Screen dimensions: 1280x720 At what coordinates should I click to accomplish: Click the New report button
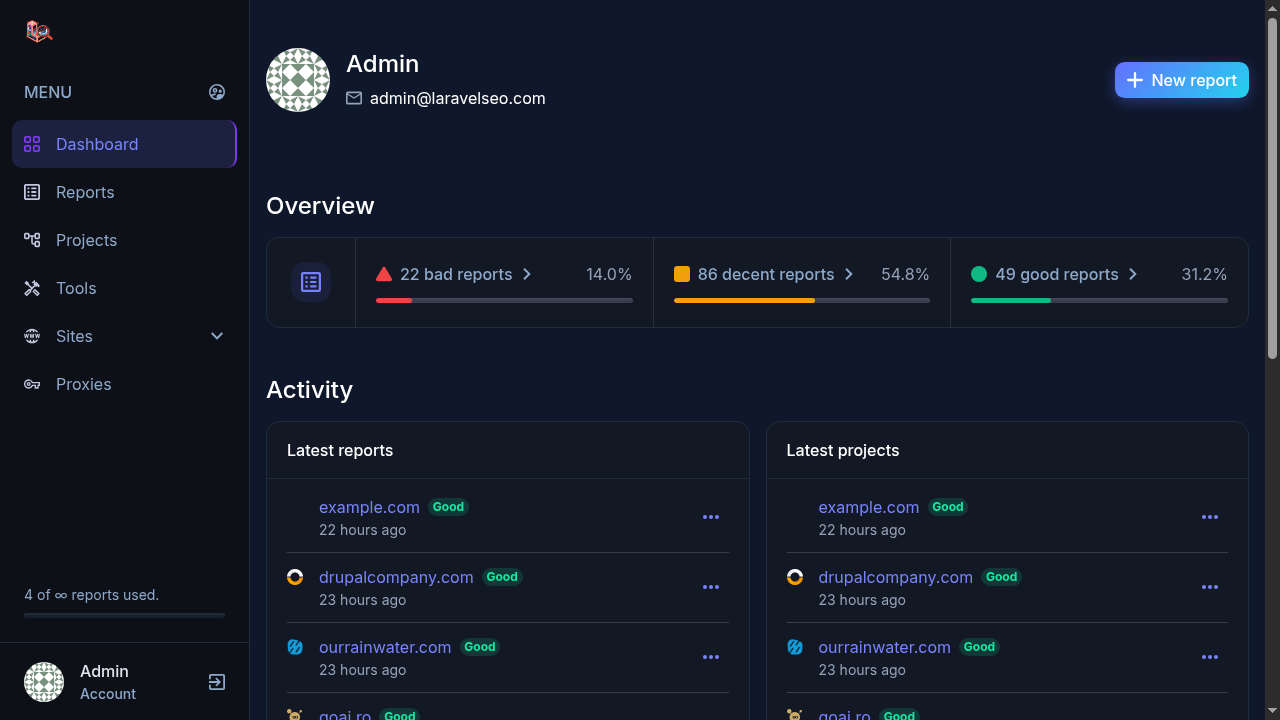[x=1182, y=80]
